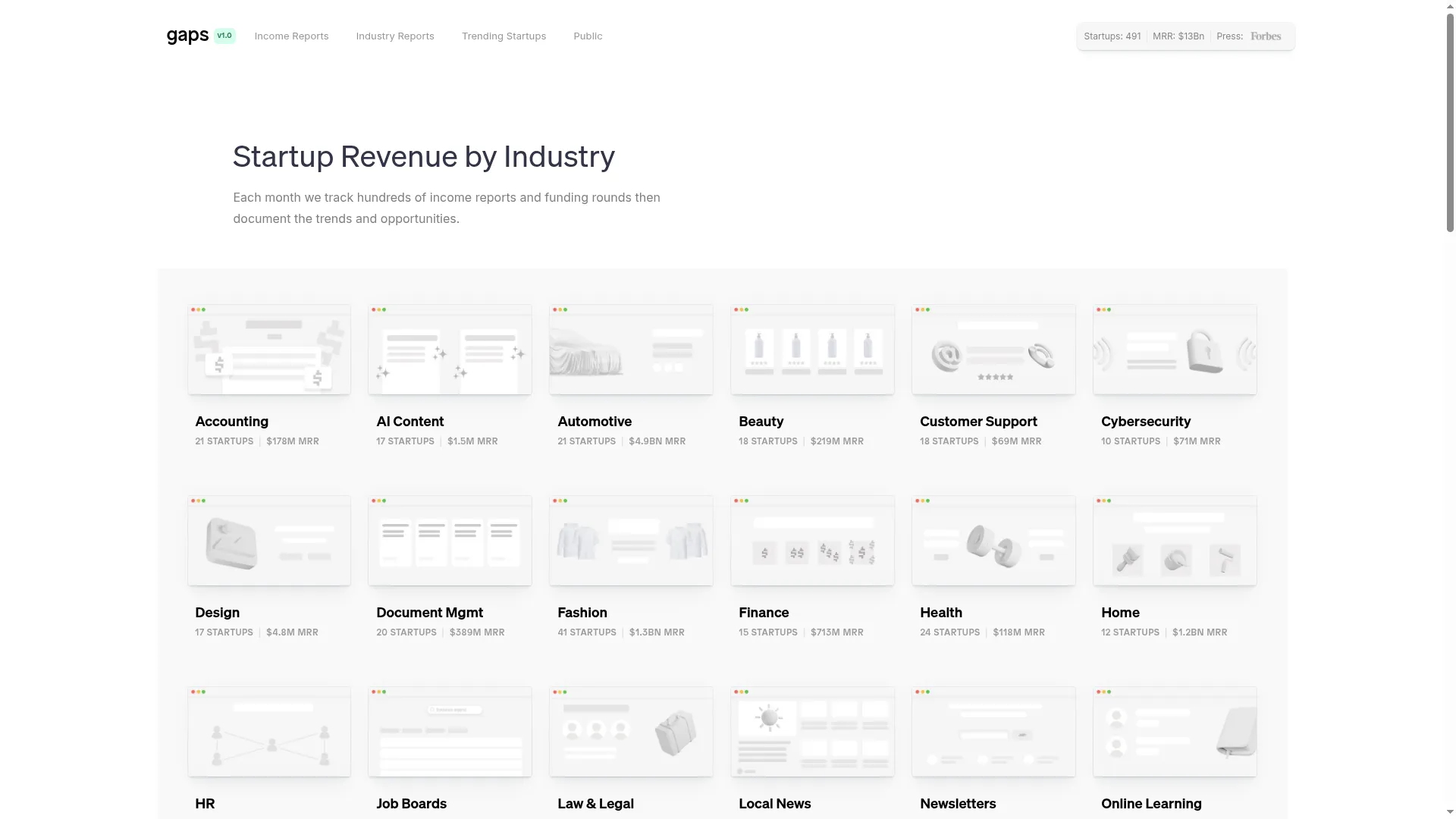Click the $1.2BN MRR text

1200,632
